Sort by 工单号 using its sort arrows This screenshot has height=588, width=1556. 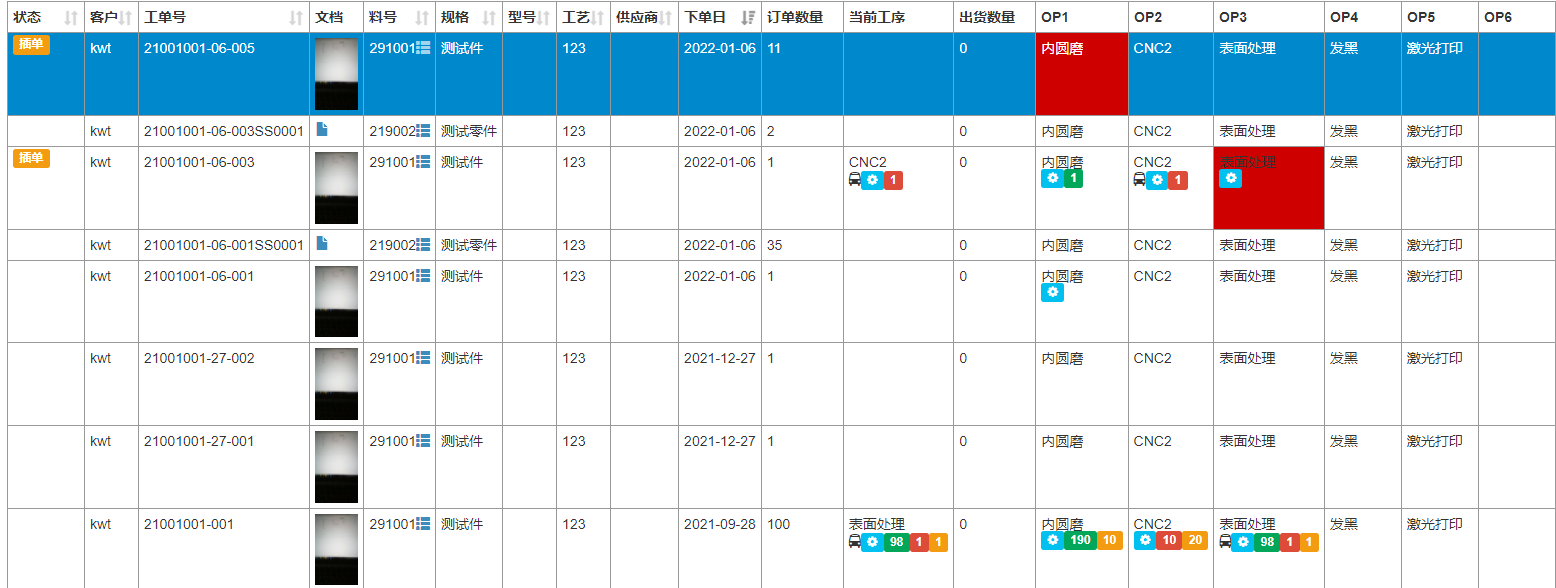click(x=296, y=18)
